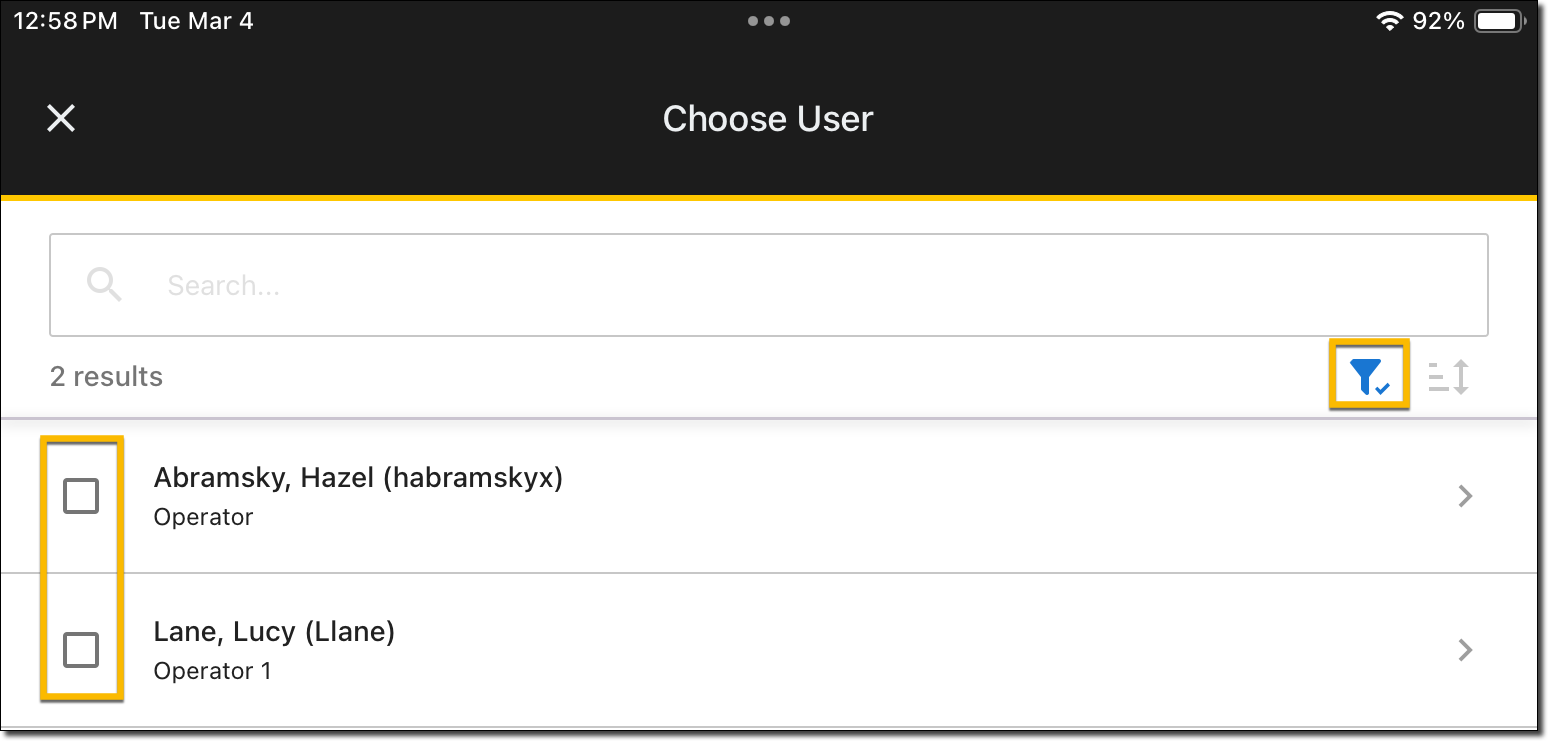
Task: Tap the Choose User title
Action: point(768,119)
